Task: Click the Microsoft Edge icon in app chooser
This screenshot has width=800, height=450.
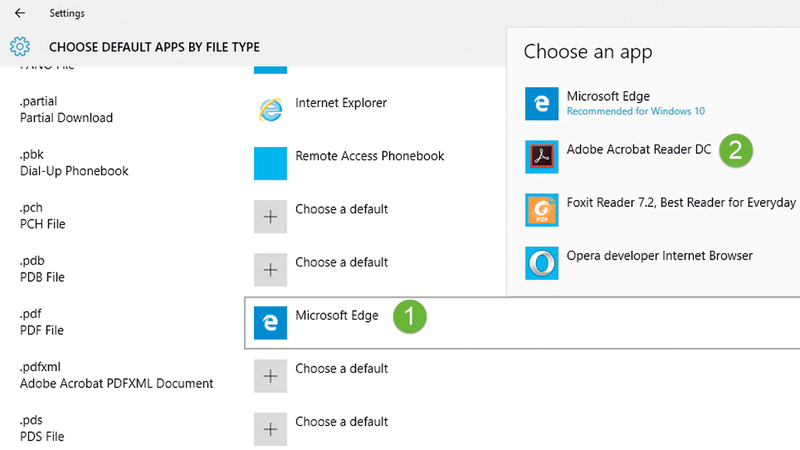Action: pos(541,103)
